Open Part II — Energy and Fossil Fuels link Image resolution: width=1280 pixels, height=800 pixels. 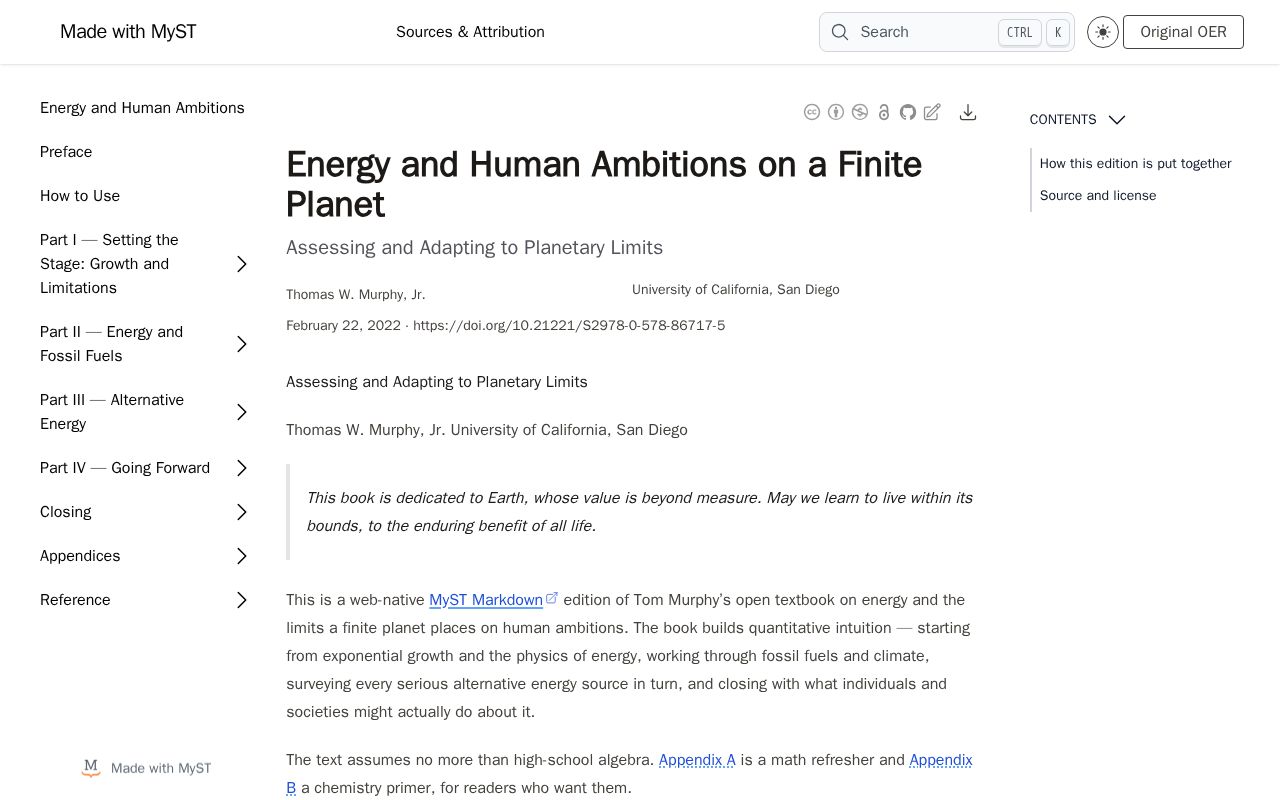tap(111, 344)
